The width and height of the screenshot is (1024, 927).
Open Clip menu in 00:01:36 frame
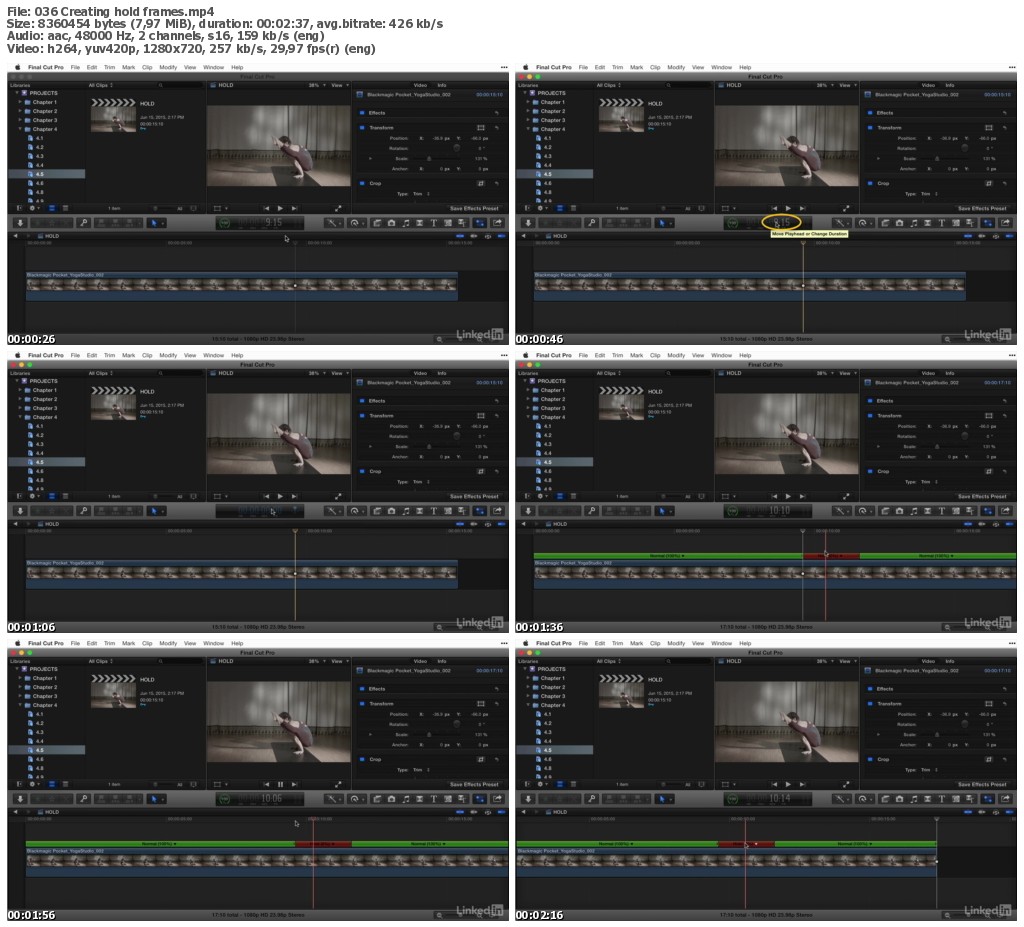pos(655,355)
